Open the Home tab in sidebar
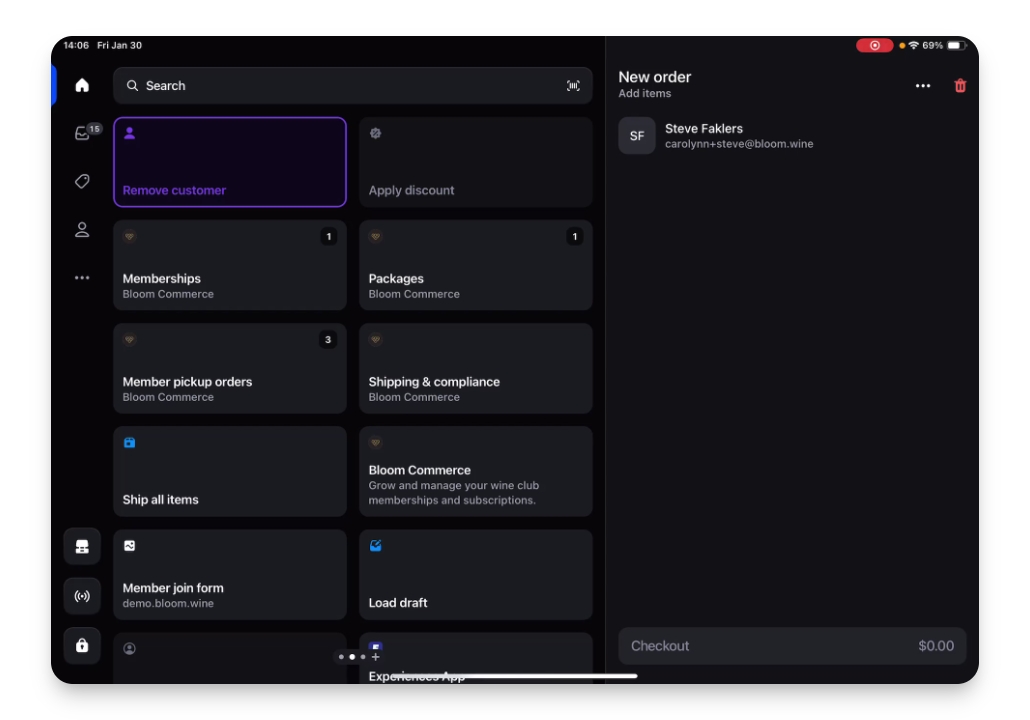The image size is (1030, 720). pyautogui.click(x=81, y=85)
